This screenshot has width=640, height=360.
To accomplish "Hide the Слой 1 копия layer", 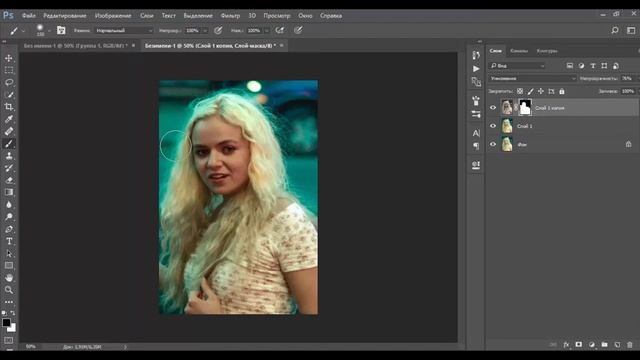I will click(493, 108).
